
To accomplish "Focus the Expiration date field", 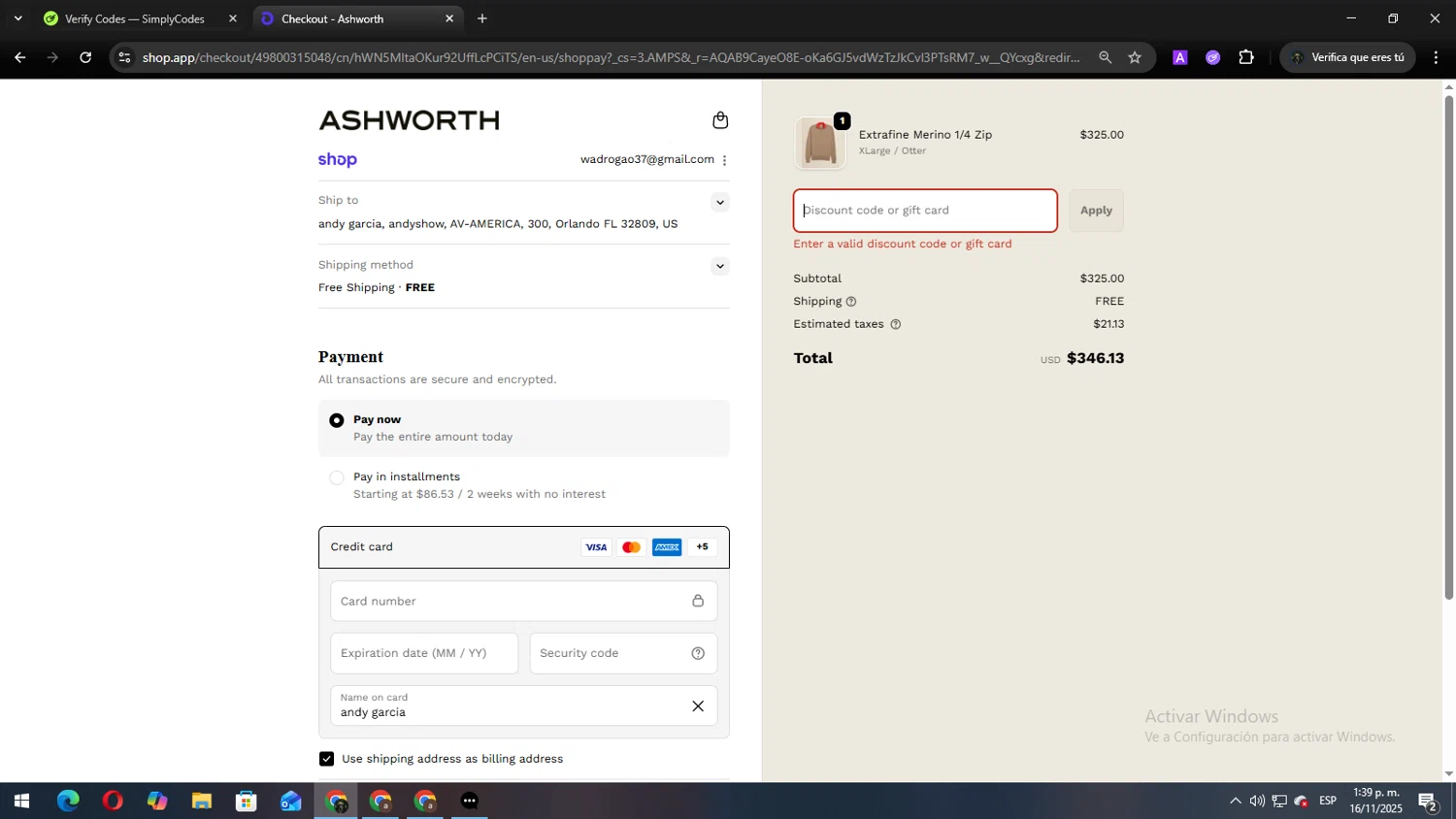I will [x=424, y=653].
